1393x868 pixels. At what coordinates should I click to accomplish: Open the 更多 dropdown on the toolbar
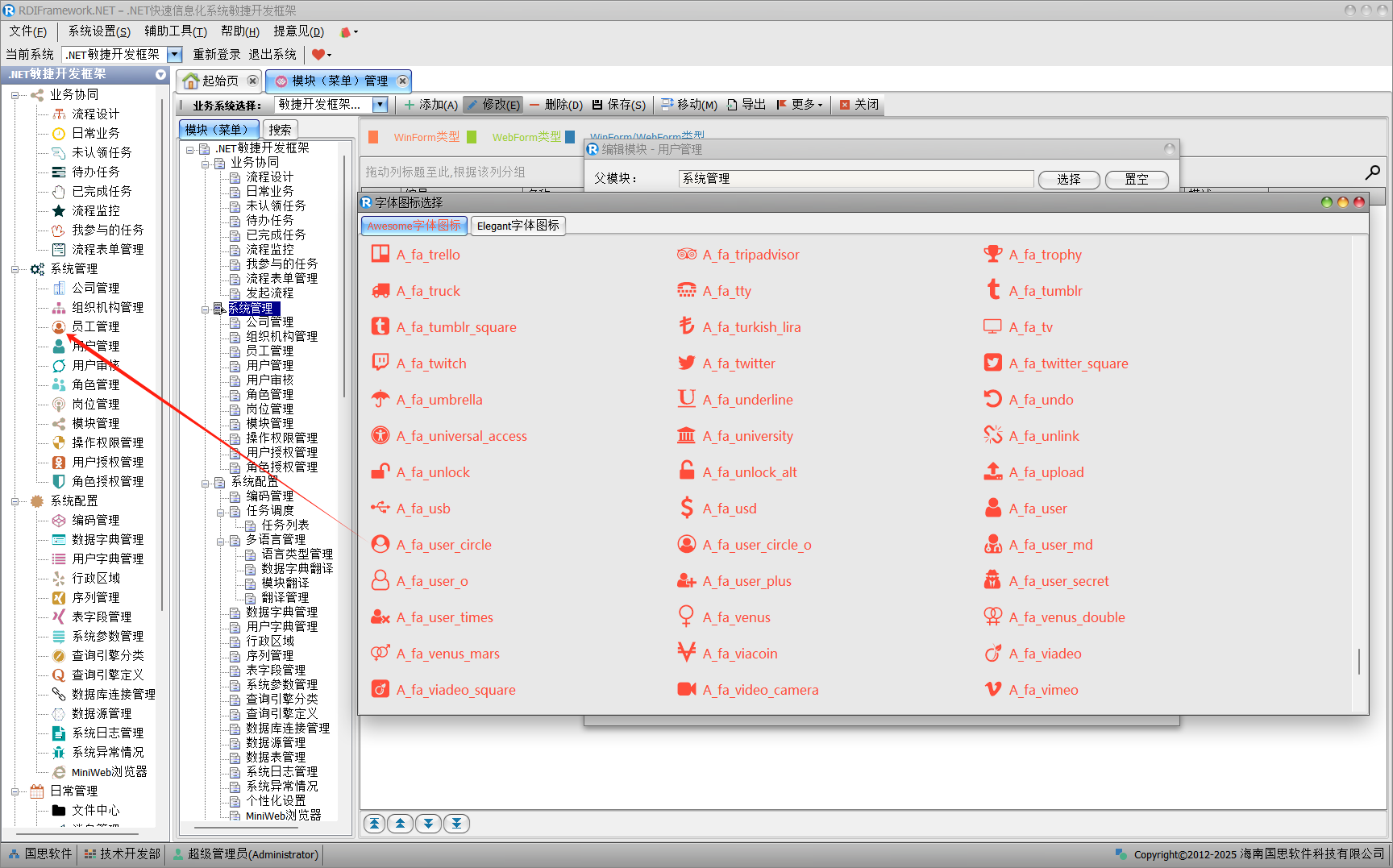800,104
